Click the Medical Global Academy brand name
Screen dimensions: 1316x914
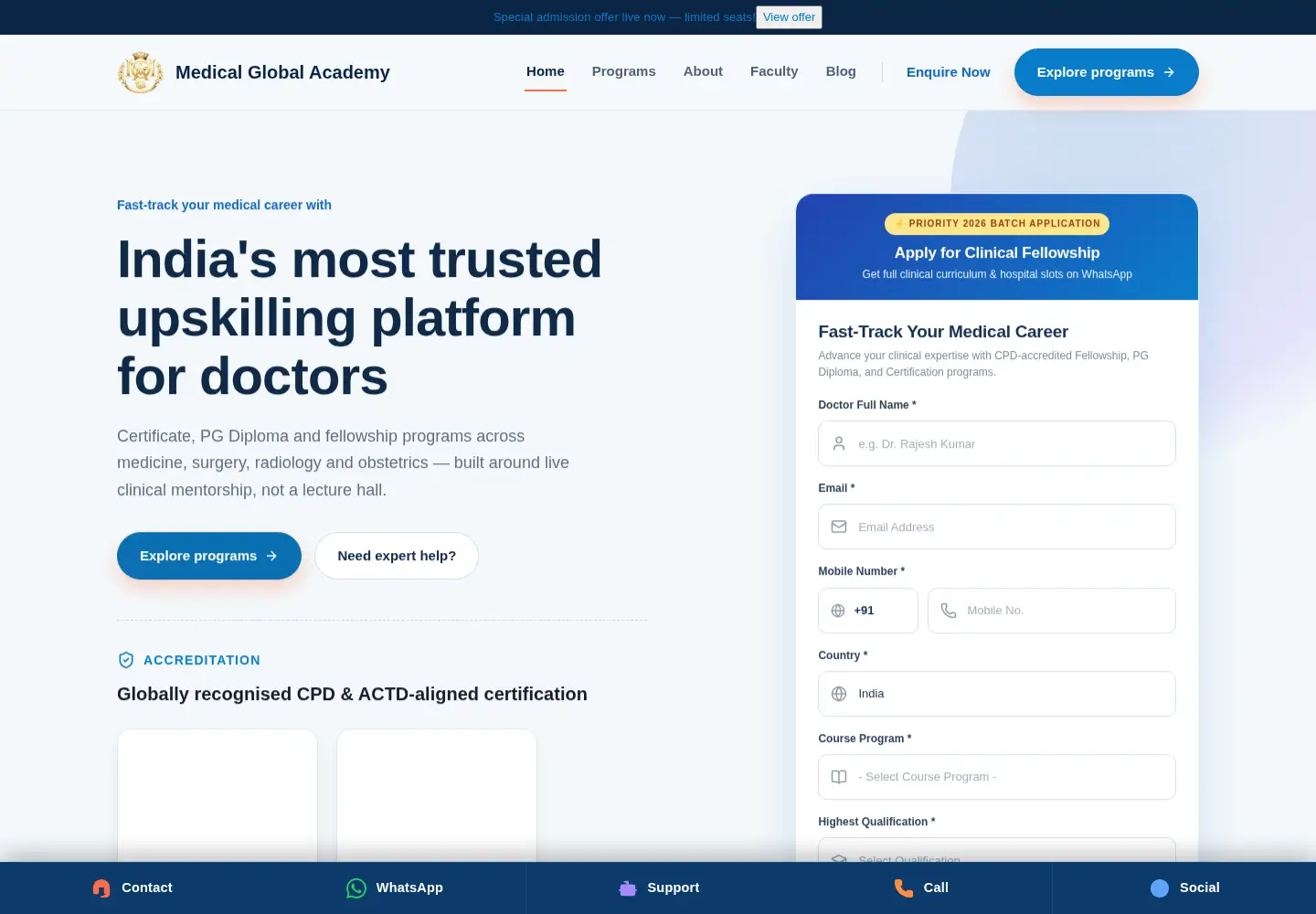282,72
